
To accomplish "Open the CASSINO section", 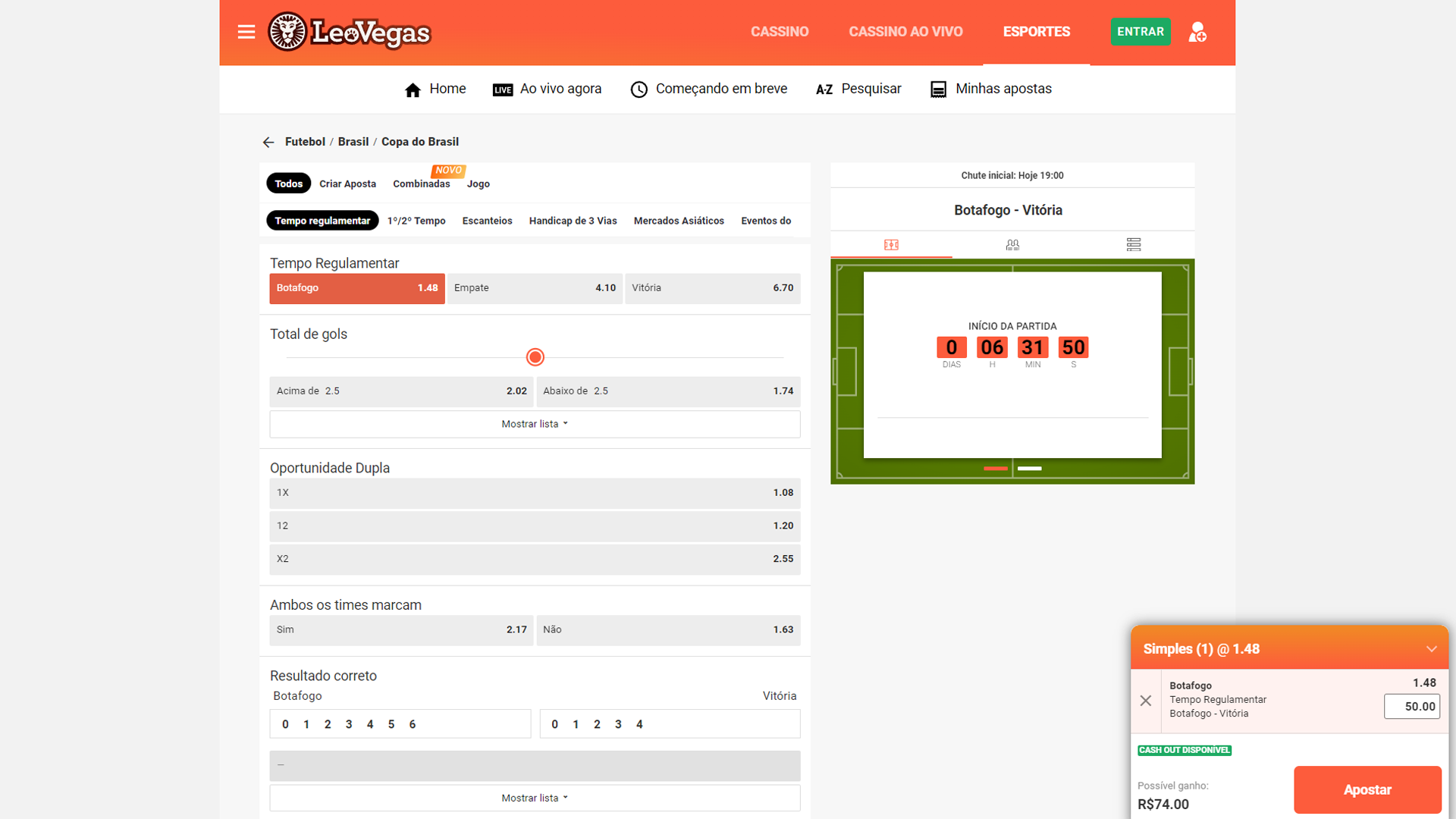I will (780, 32).
